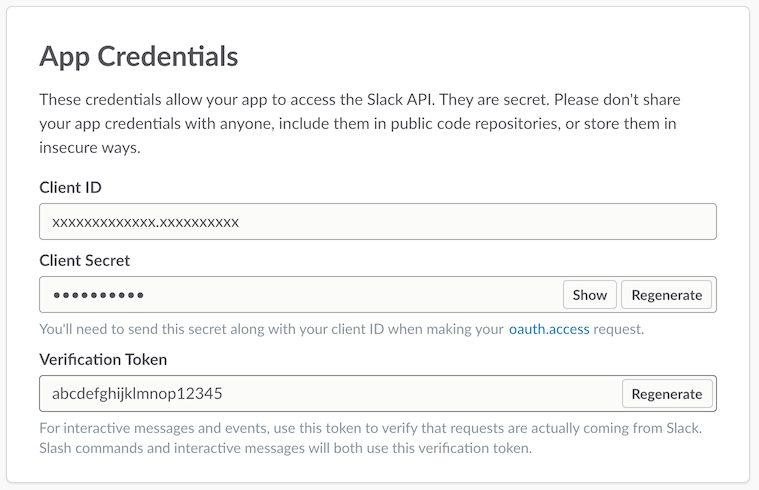
Task: Click the Verification Token label
Action: pyautogui.click(x=103, y=359)
